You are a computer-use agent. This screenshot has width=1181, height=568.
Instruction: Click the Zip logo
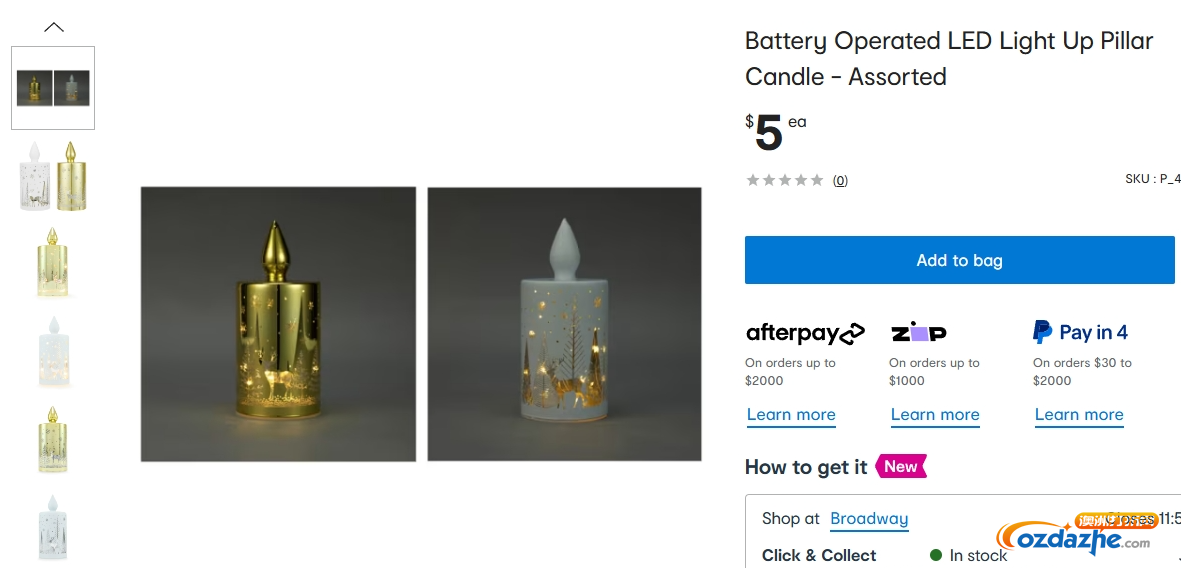coord(919,333)
